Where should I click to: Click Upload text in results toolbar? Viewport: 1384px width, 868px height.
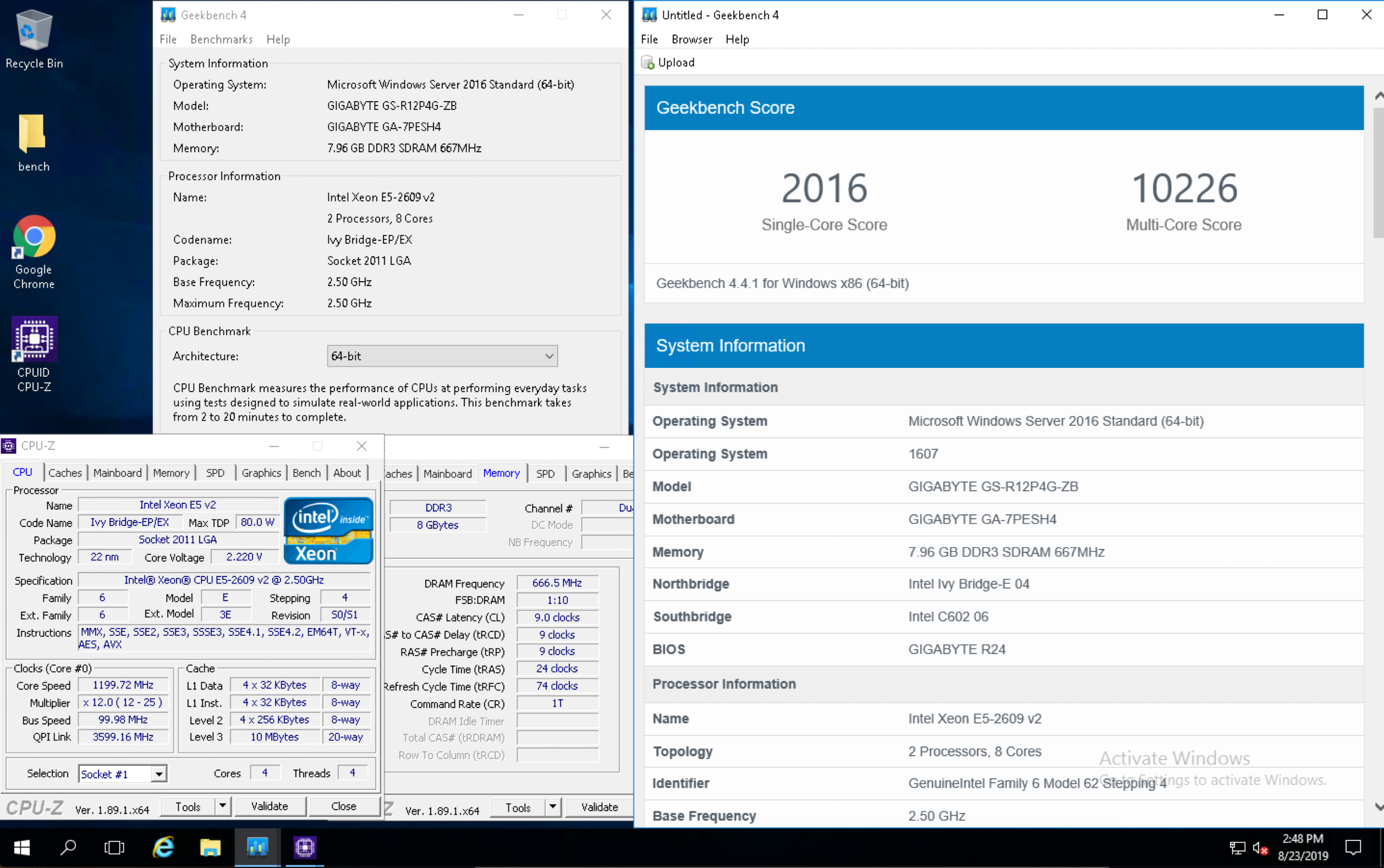coord(676,62)
